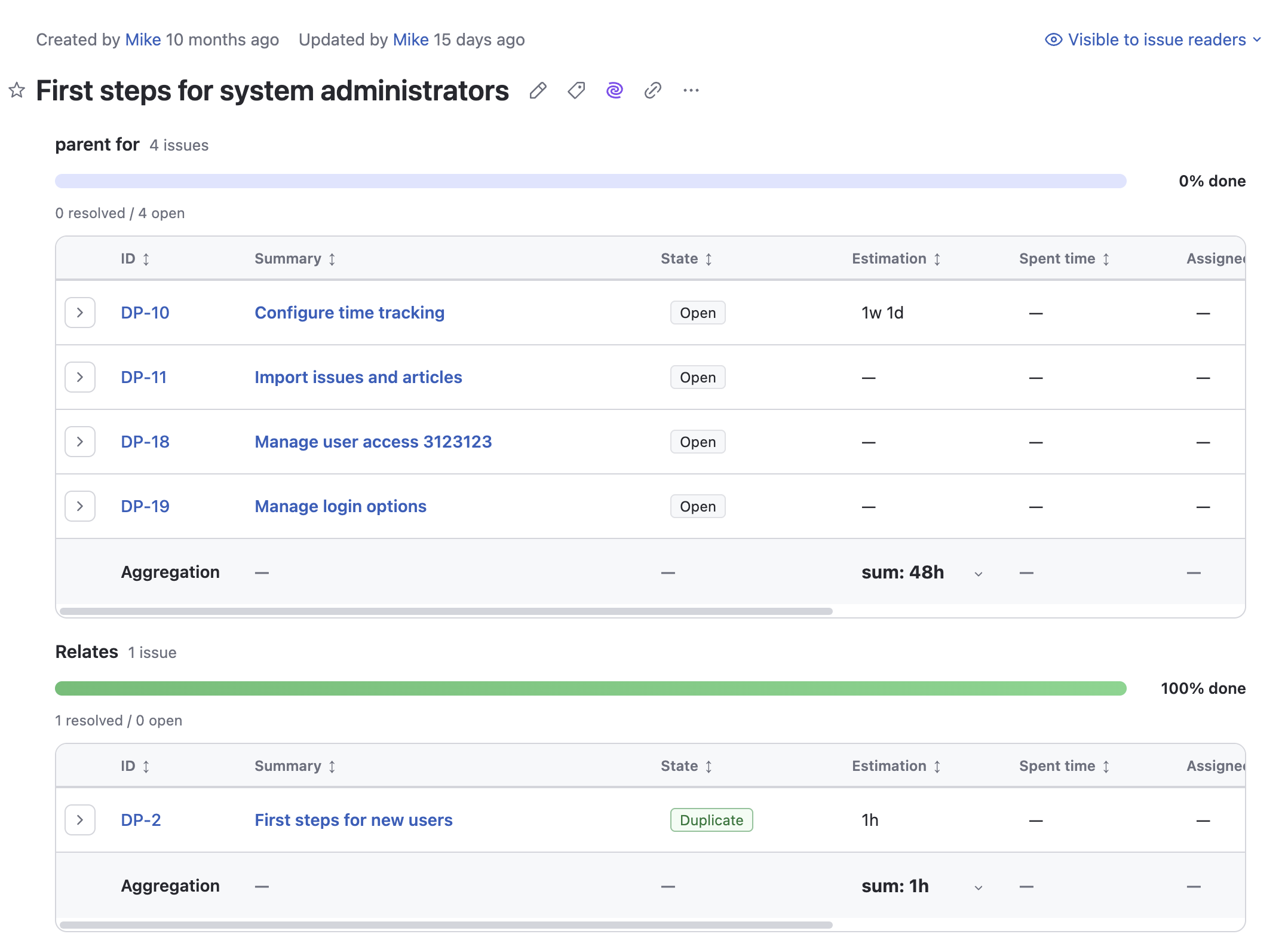This screenshot has width=1288, height=943.
Task: Toggle sorting on the State column
Action: point(709,258)
